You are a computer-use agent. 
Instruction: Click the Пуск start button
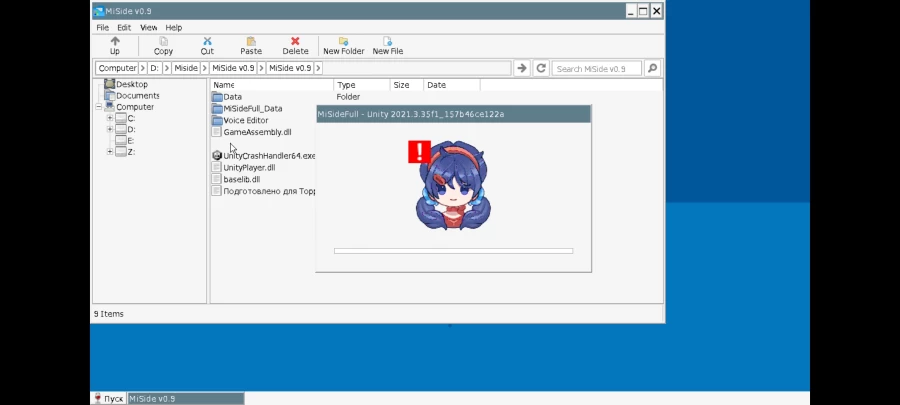tap(109, 398)
